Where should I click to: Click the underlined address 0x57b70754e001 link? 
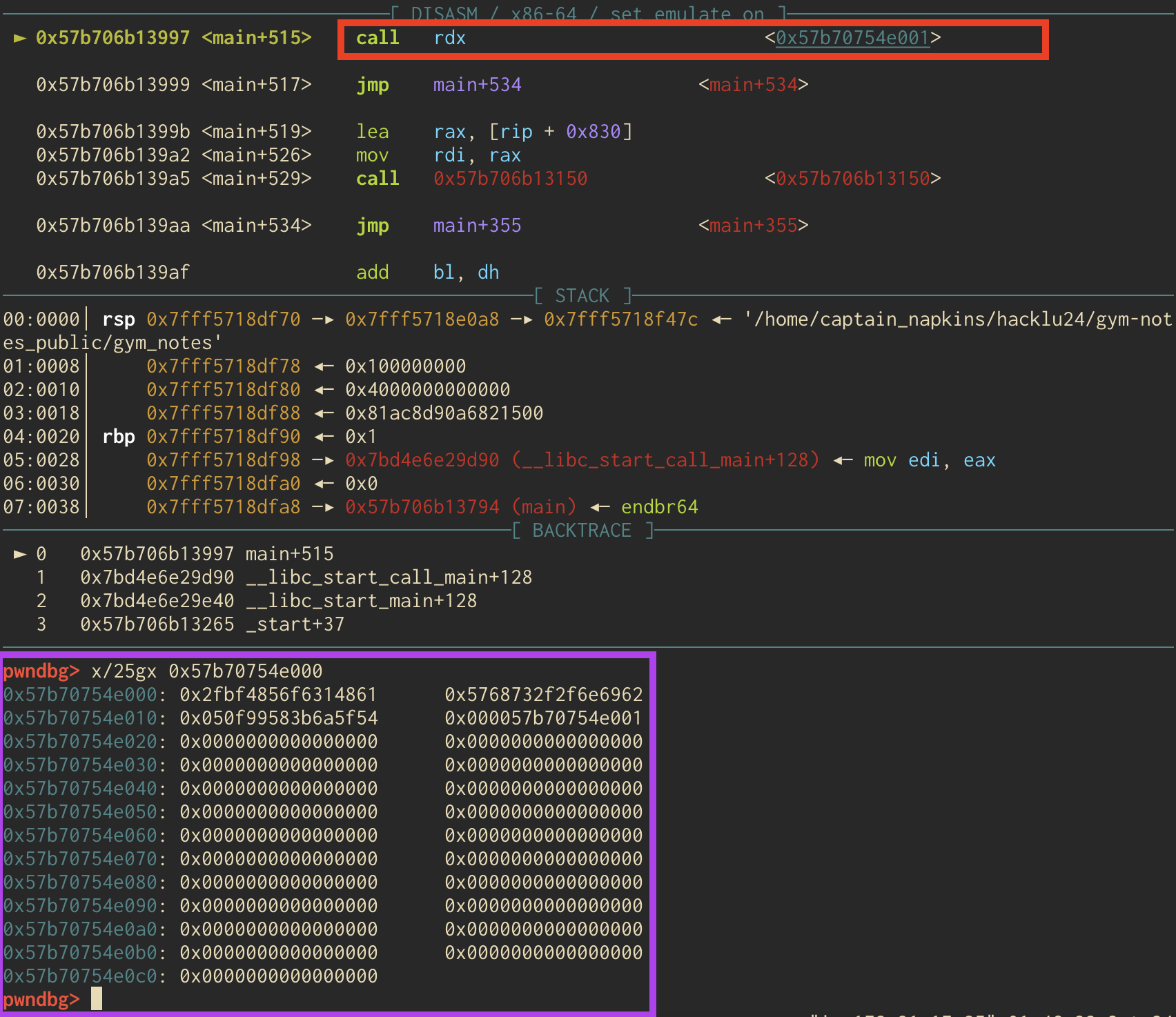(x=852, y=38)
